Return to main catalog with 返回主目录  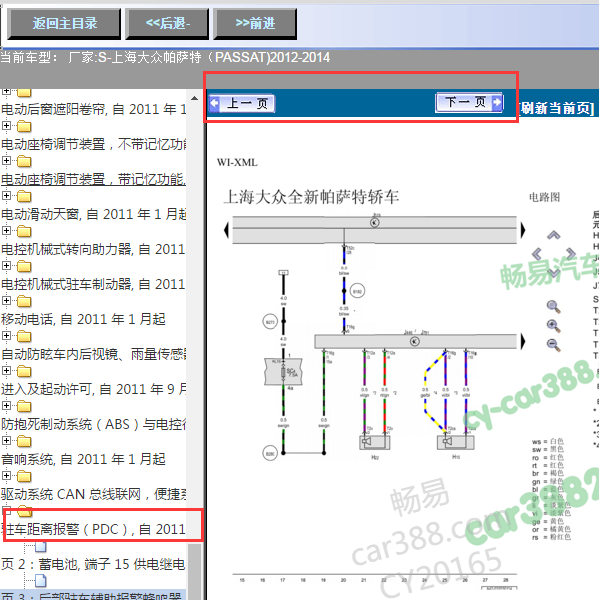point(64,24)
